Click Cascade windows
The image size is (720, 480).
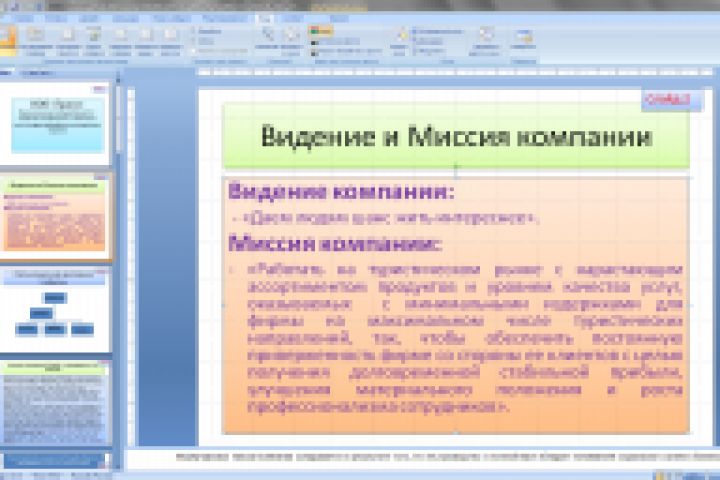coord(427,41)
